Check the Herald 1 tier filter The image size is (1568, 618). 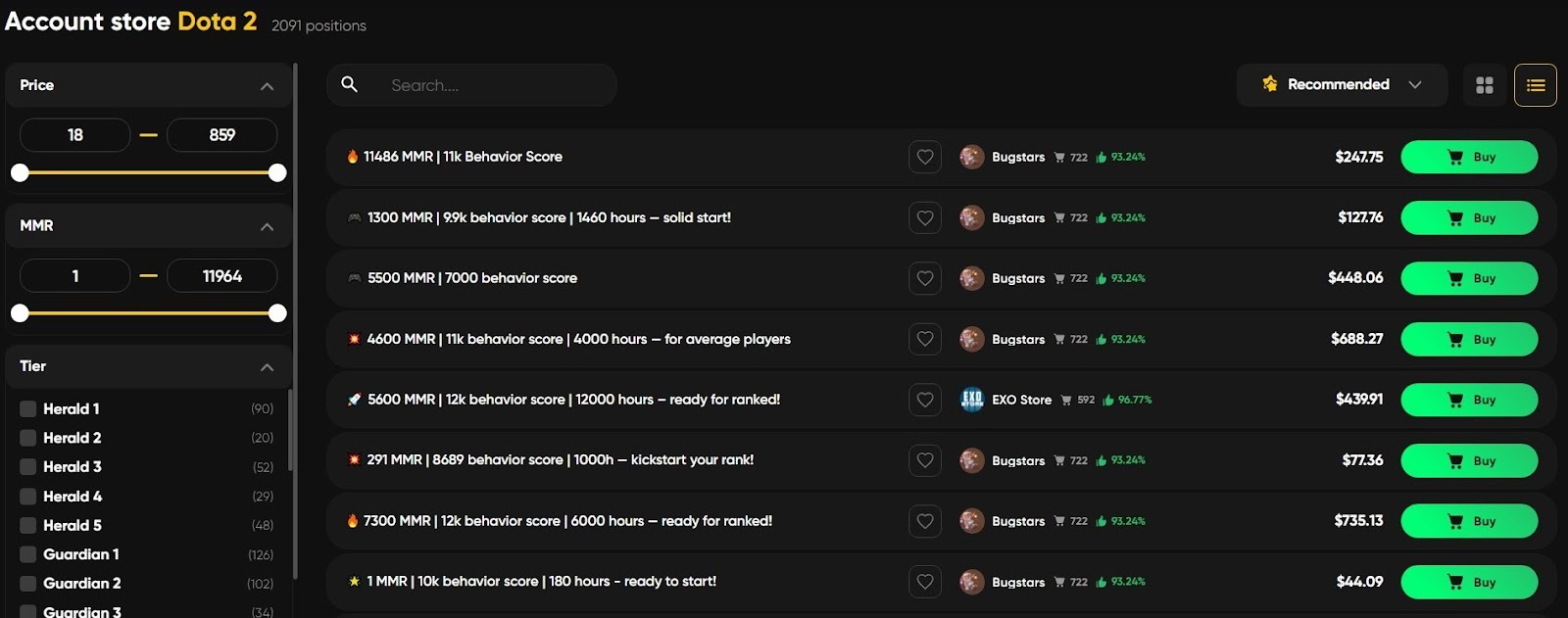(x=28, y=409)
